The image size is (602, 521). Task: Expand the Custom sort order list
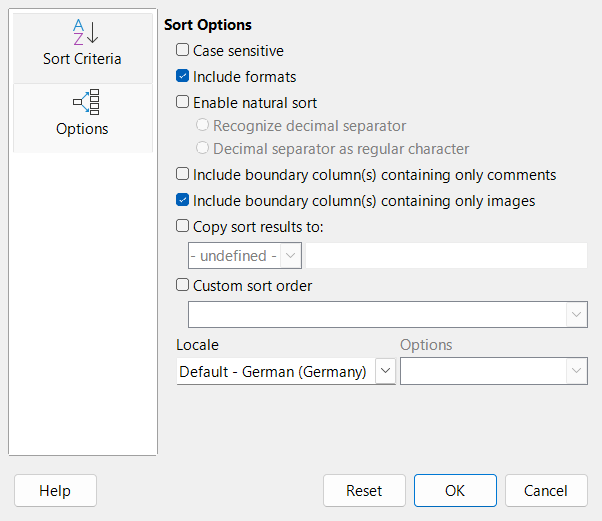click(x=577, y=315)
